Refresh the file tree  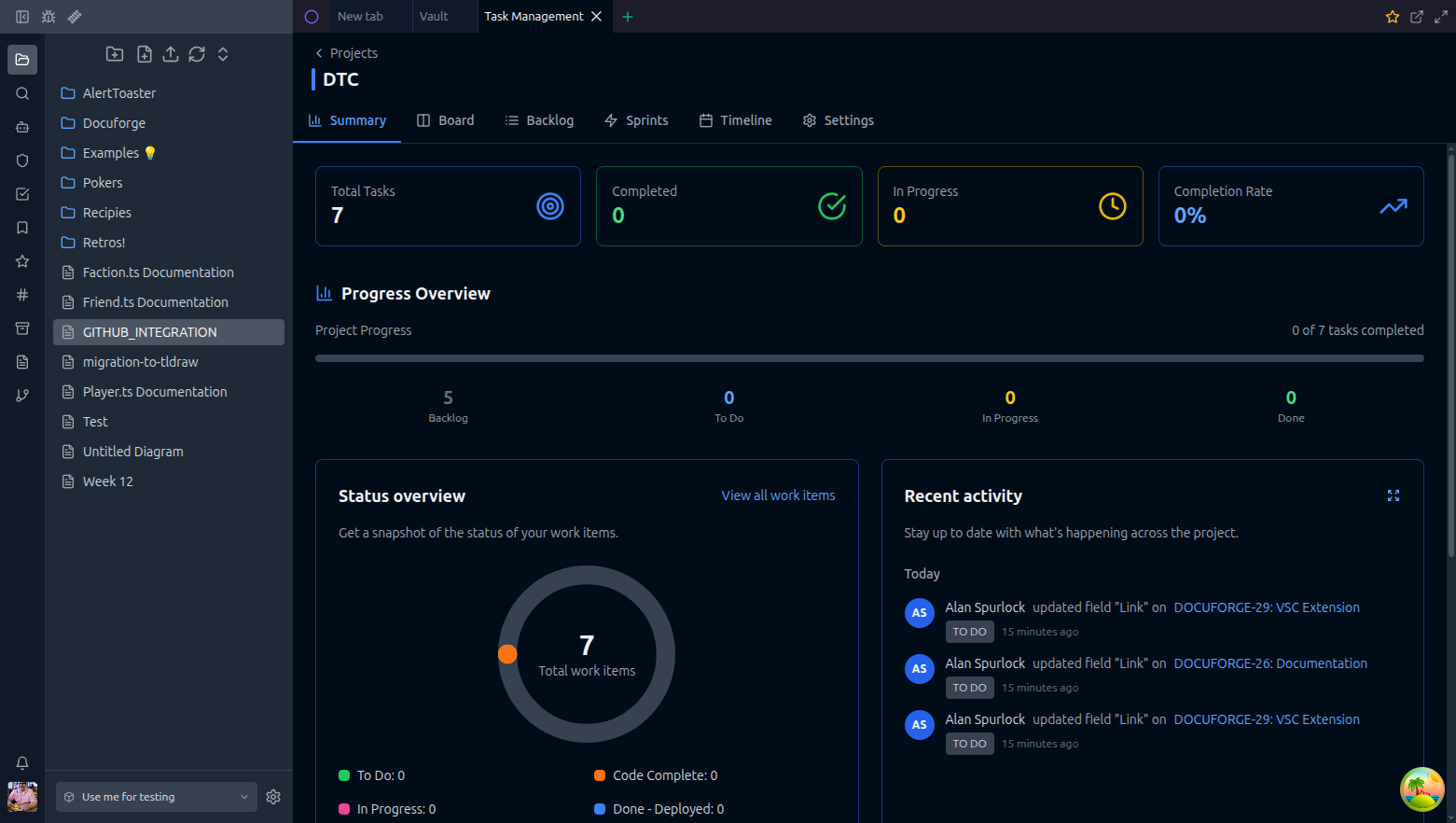click(197, 54)
